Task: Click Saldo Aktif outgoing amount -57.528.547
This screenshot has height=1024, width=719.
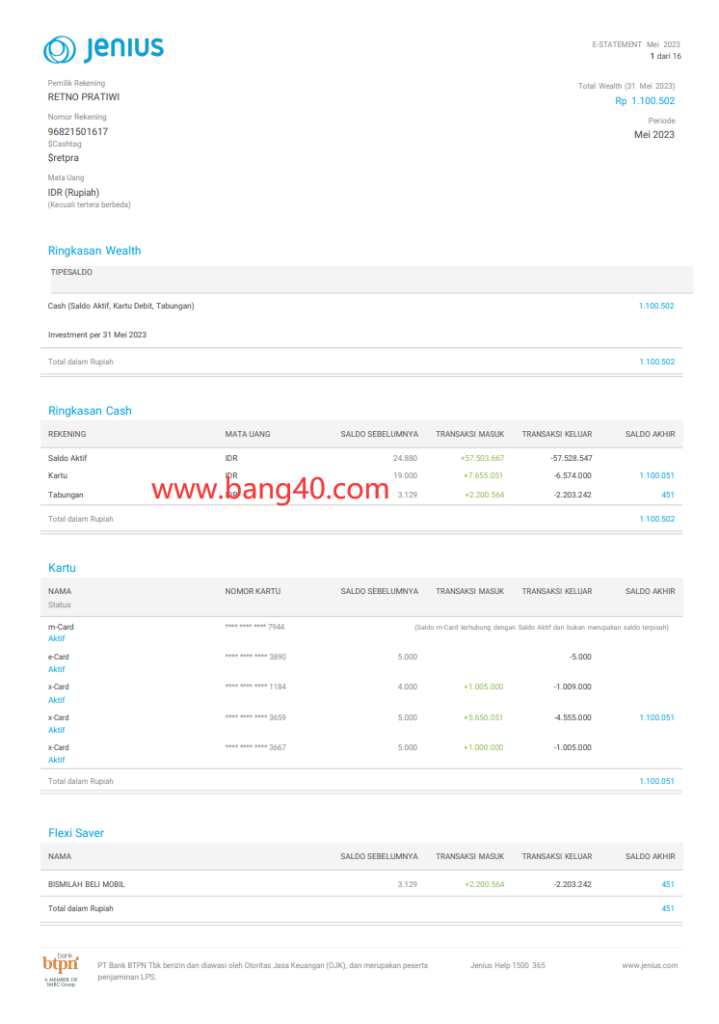Action: pos(571,458)
